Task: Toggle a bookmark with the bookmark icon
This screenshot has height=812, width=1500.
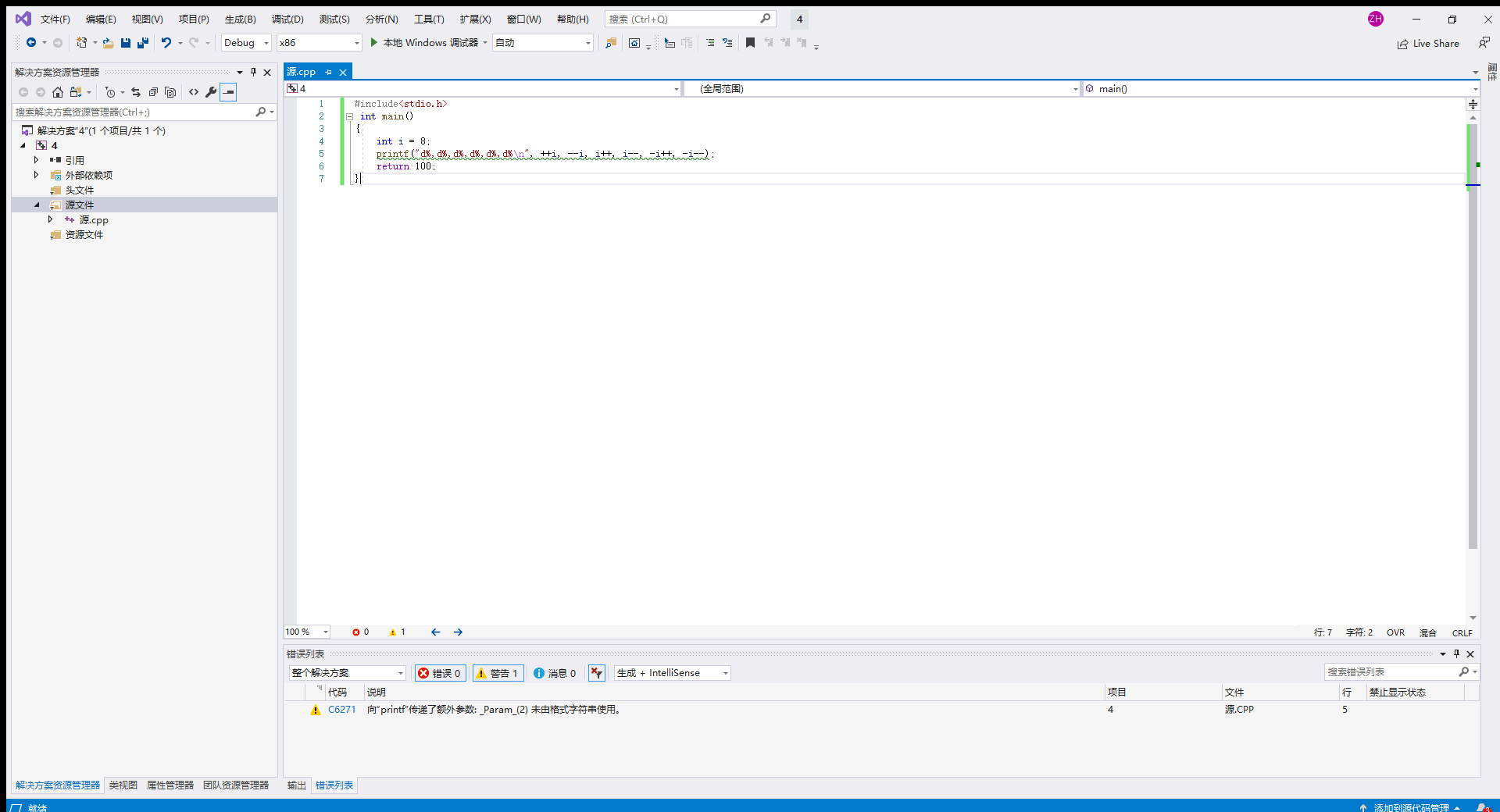Action: tap(750, 43)
